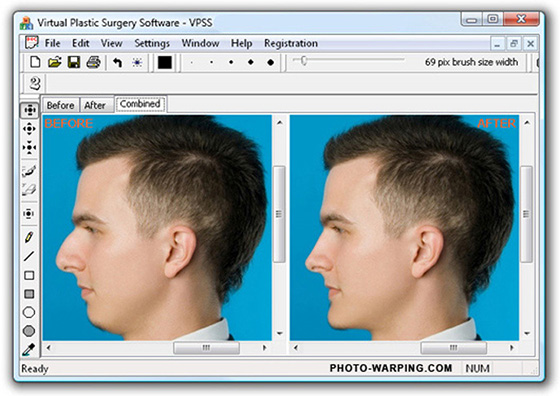Select the empty rectangle shape tool
The width and height of the screenshot is (560, 396).
tap(29, 275)
